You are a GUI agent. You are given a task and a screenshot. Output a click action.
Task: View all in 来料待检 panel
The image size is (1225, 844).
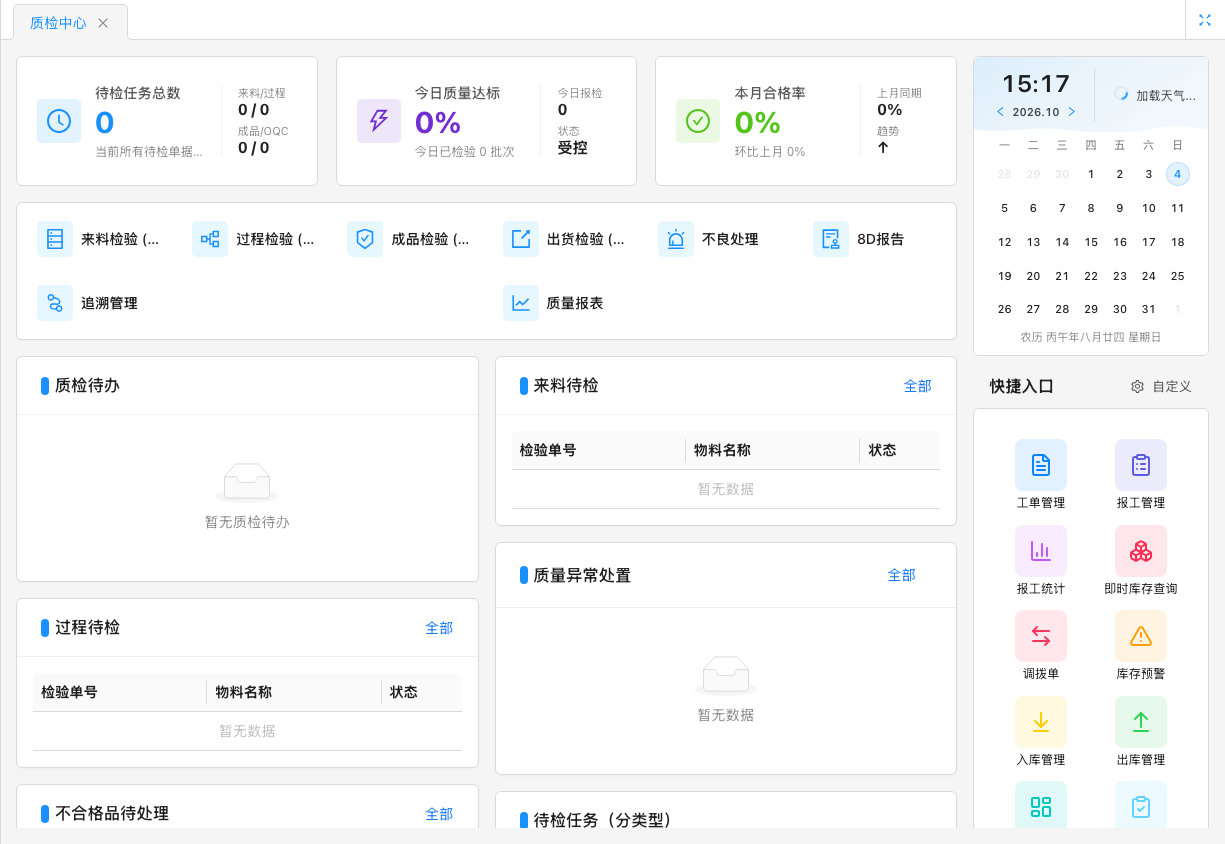pos(917,386)
